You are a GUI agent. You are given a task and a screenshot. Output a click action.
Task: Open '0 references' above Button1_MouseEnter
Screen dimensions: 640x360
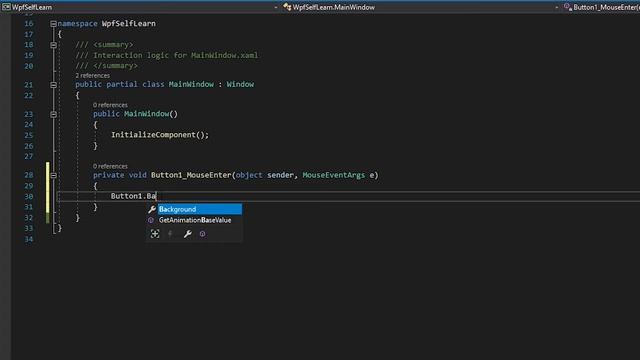pyautogui.click(x=110, y=166)
